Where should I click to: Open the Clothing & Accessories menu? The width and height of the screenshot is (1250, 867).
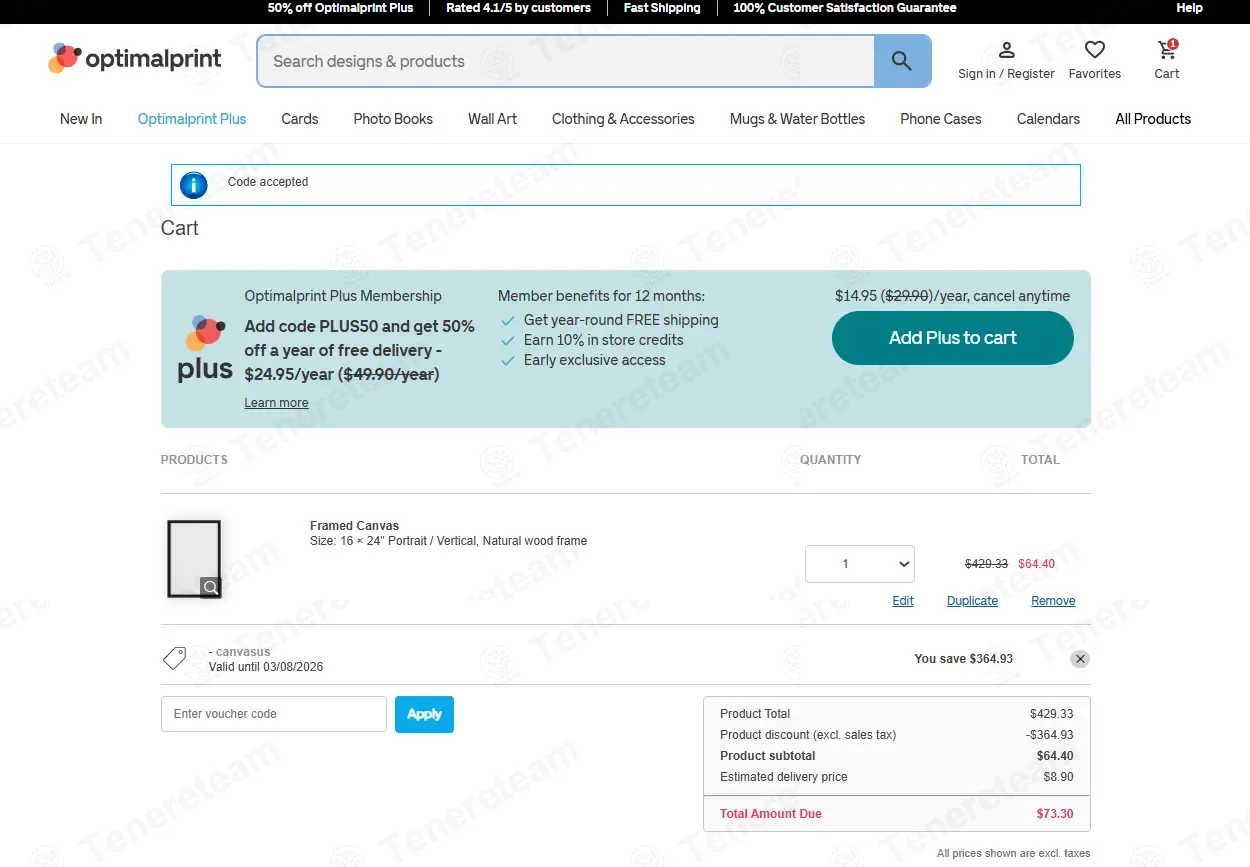pyautogui.click(x=623, y=119)
